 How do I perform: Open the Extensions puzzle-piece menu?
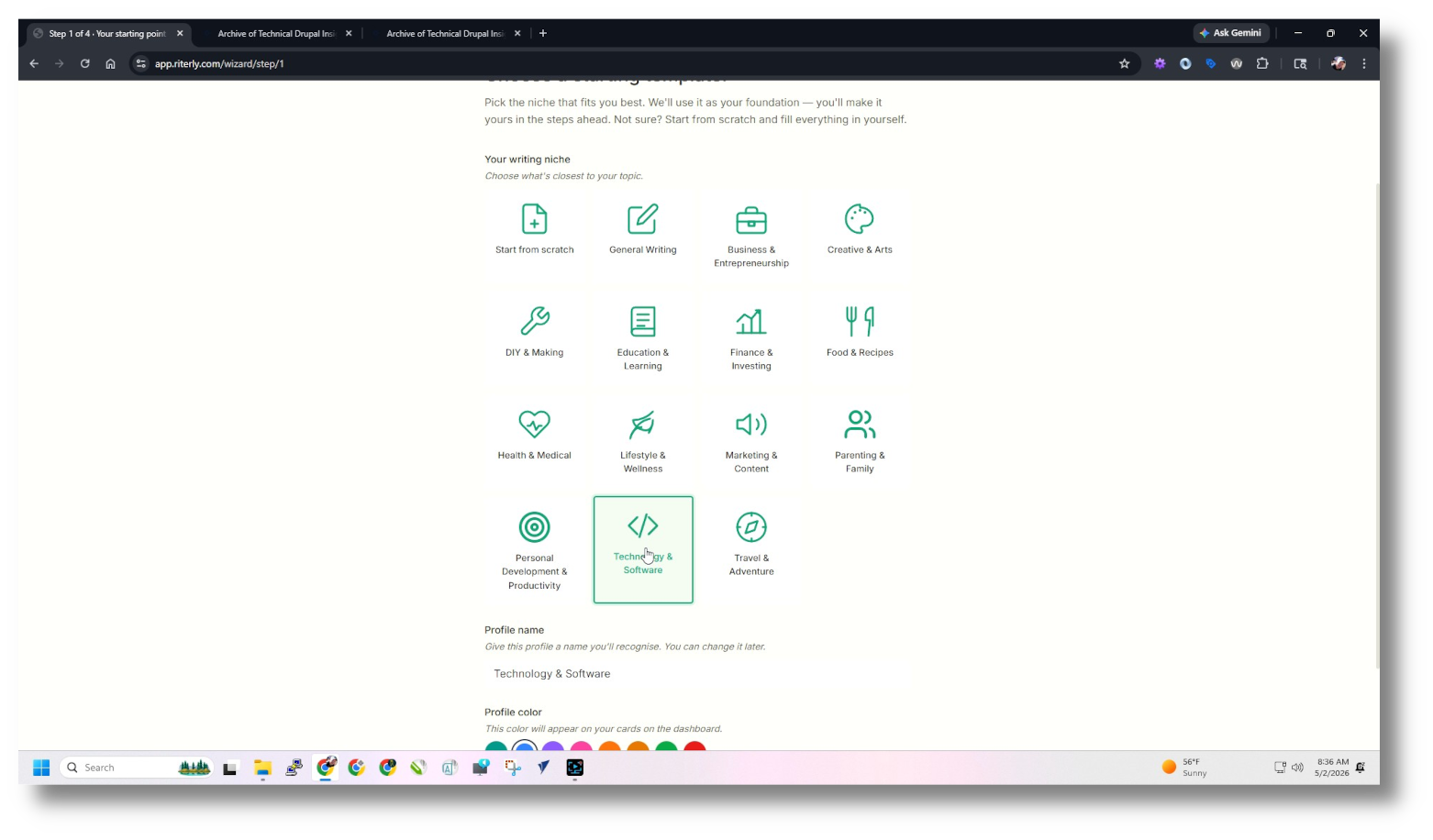(1262, 64)
